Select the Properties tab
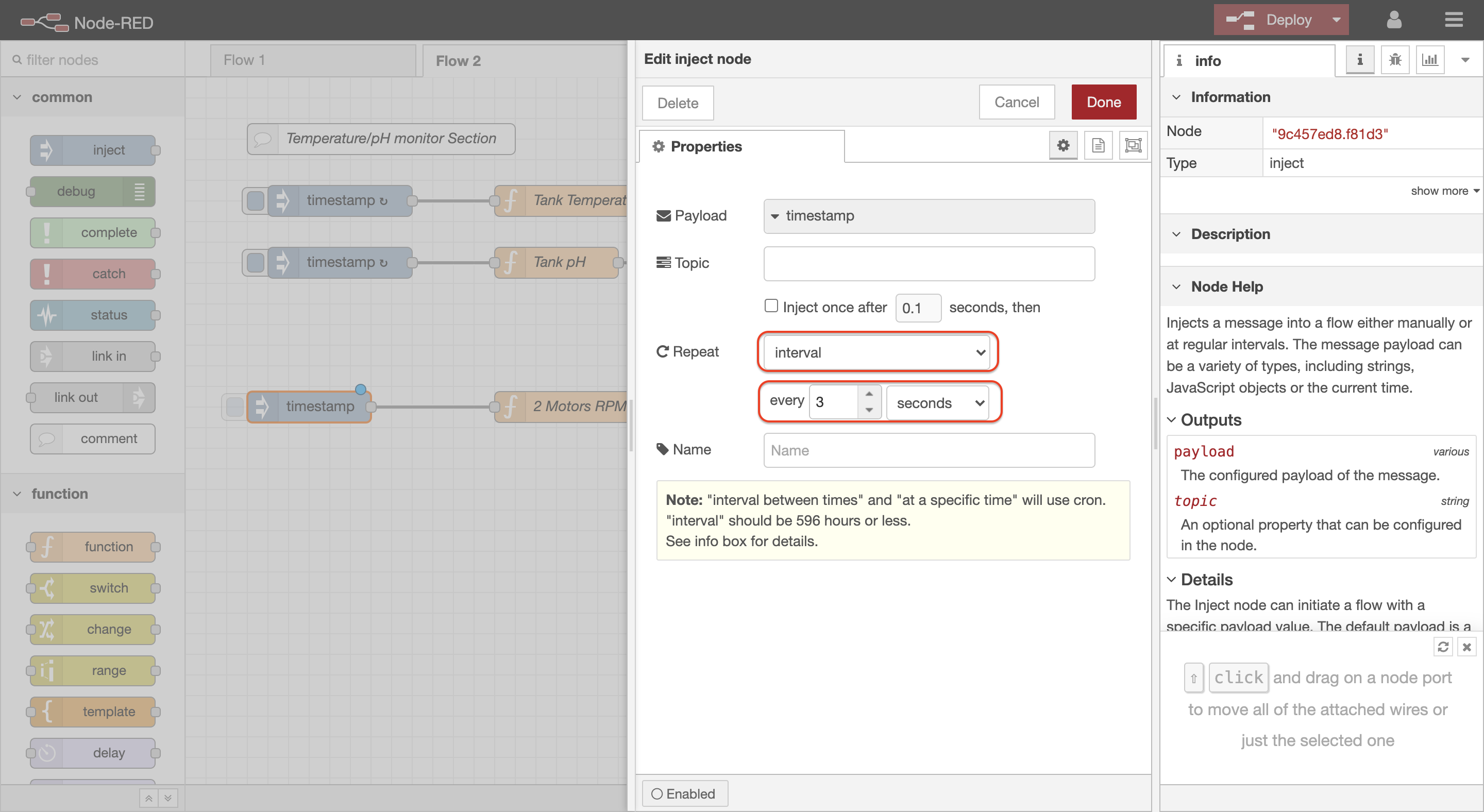This screenshot has height=812, width=1484. pos(742,146)
